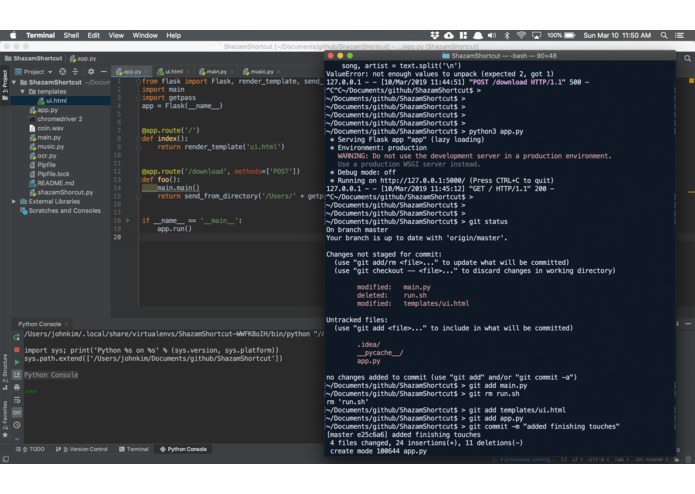Open the Apple menu

[13, 35]
